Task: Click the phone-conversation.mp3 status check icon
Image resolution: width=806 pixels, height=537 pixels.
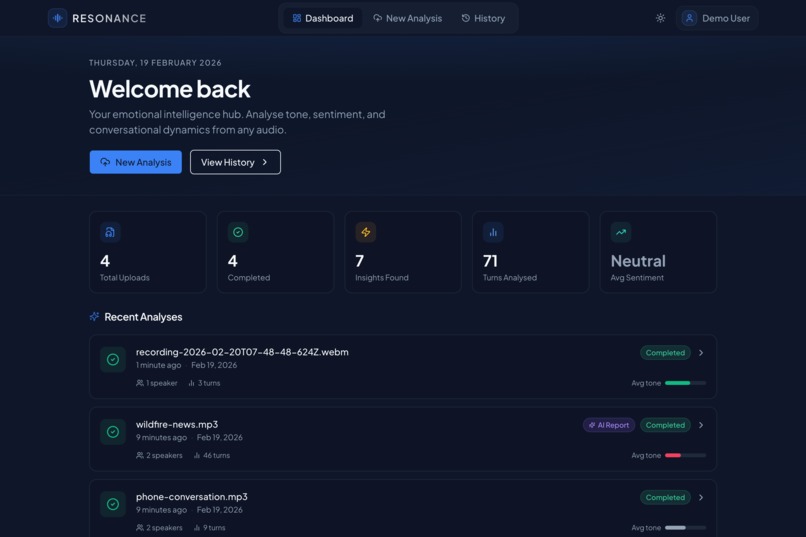Action: click(x=113, y=505)
